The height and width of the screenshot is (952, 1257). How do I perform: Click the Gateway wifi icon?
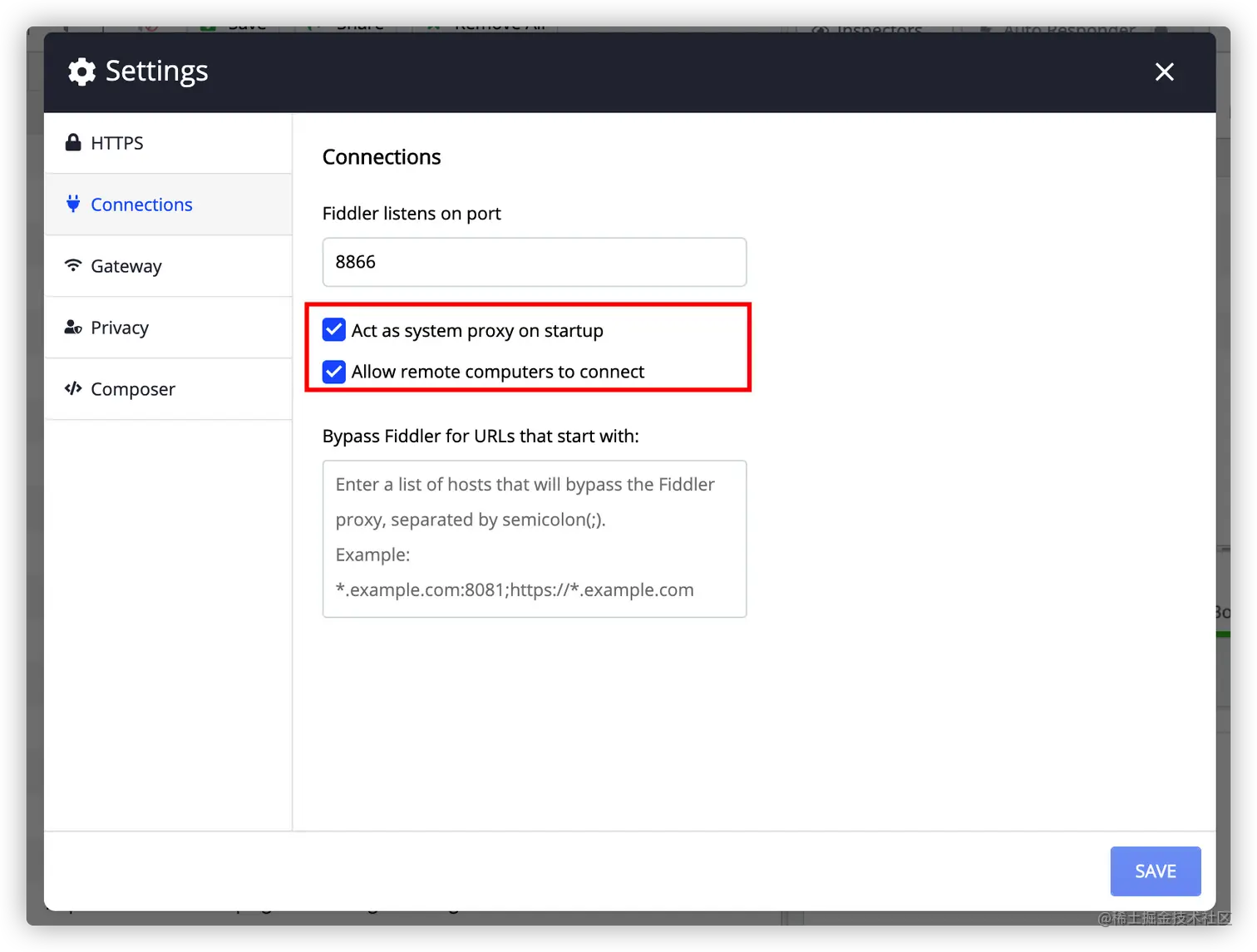pyautogui.click(x=73, y=265)
